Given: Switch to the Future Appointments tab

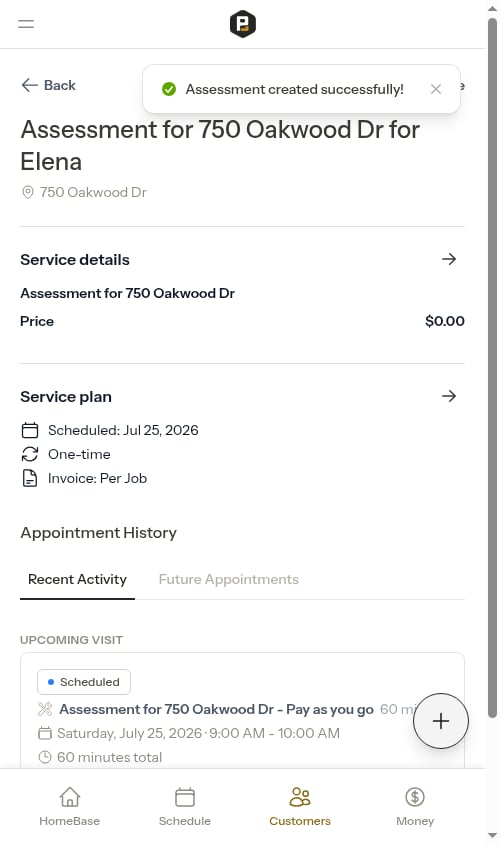Looking at the screenshot, I should (228, 579).
